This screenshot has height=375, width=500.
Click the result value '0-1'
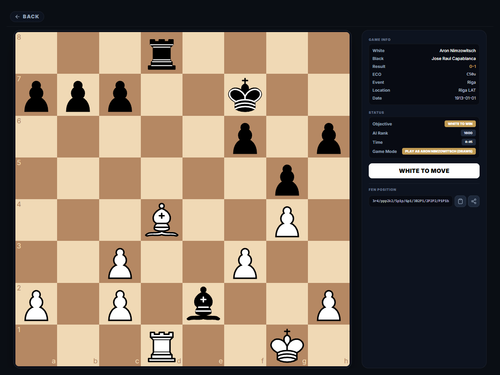(472, 66)
